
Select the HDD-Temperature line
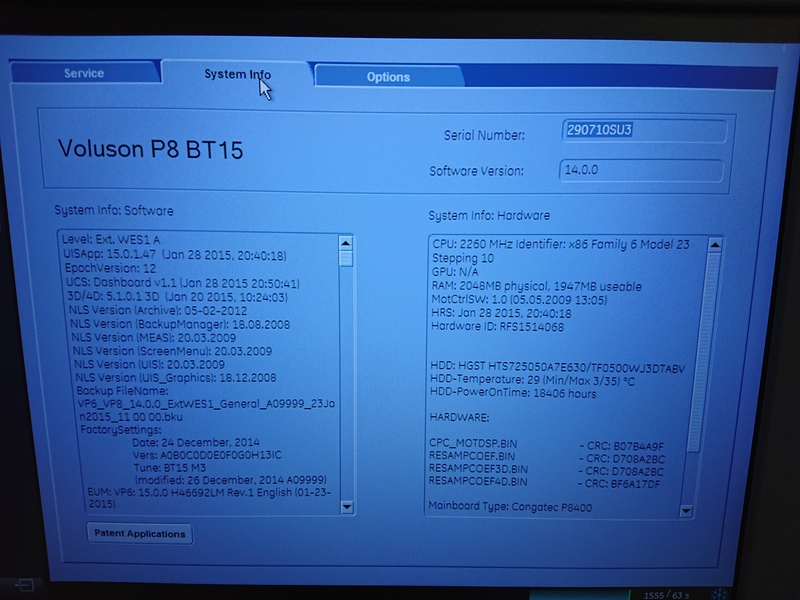533,380
